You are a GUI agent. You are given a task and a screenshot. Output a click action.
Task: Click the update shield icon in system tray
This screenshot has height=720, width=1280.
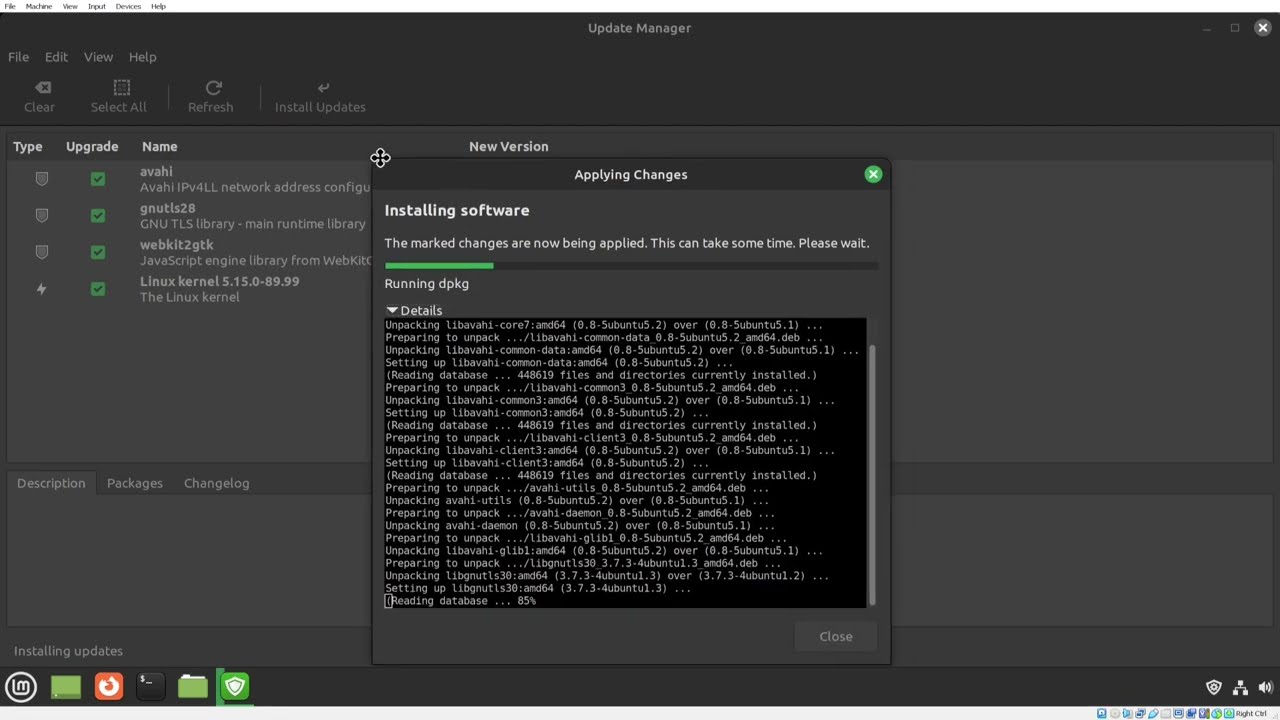point(1214,687)
